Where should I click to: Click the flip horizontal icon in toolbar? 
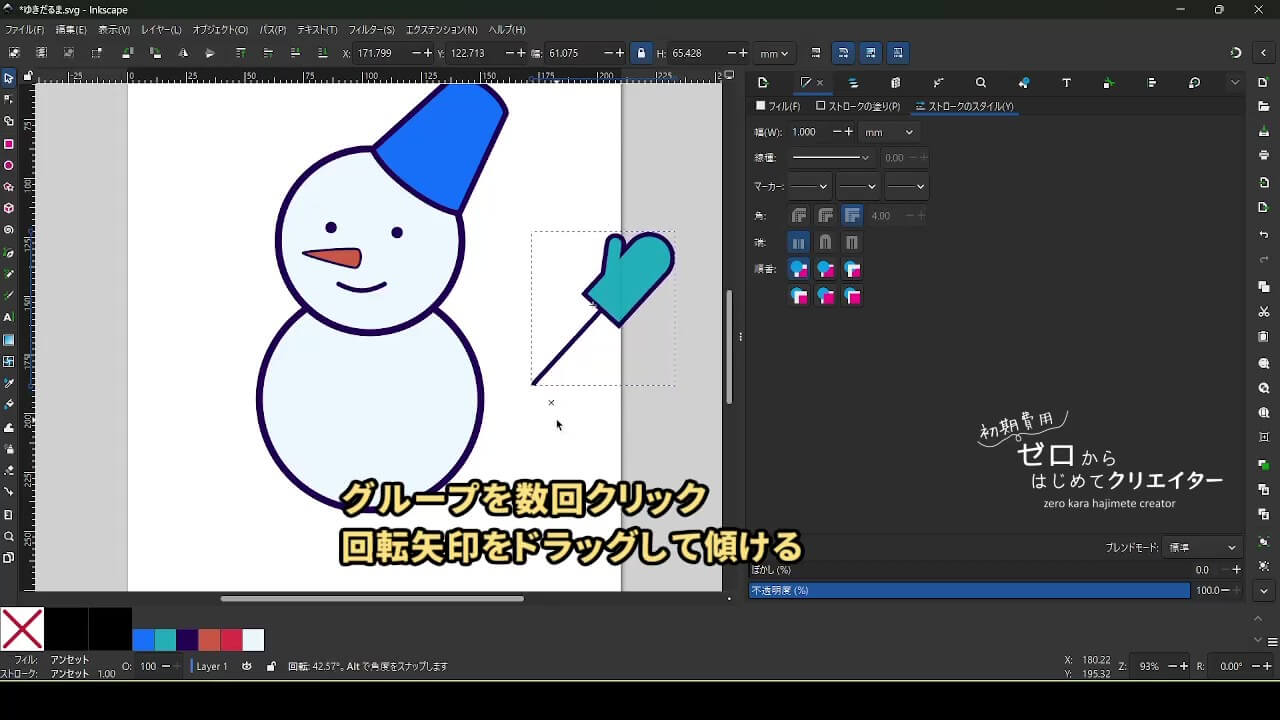coord(182,53)
